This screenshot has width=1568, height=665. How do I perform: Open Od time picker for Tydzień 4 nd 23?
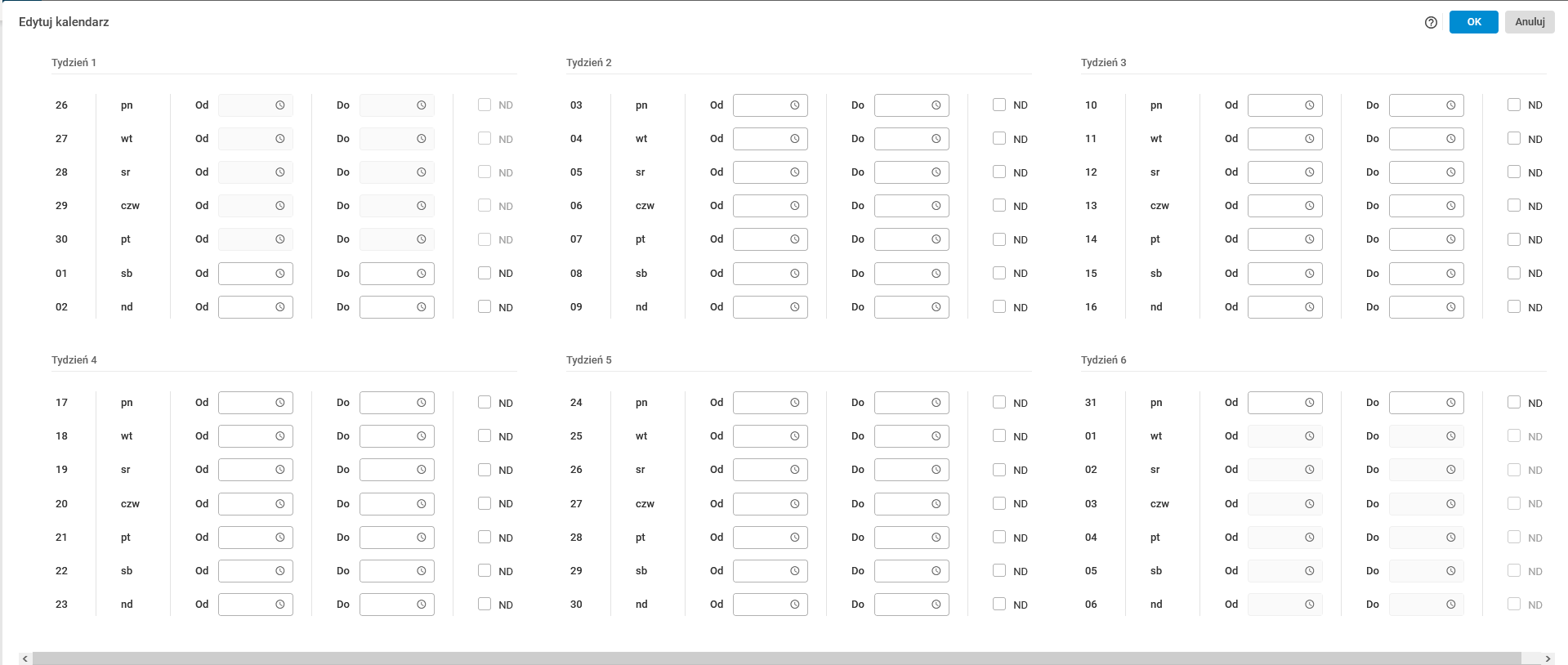pyautogui.click(x=280, y=605)
